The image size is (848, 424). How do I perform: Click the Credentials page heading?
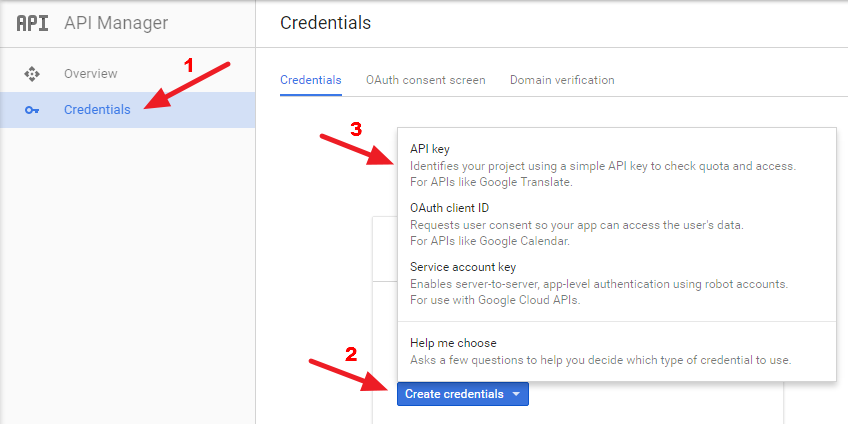click(x=326, y=23)
